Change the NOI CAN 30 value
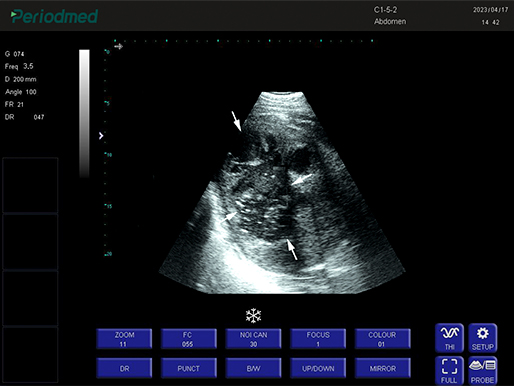This screenshot has width=514, height=386. pyautogui.click(x=253, y=339)
